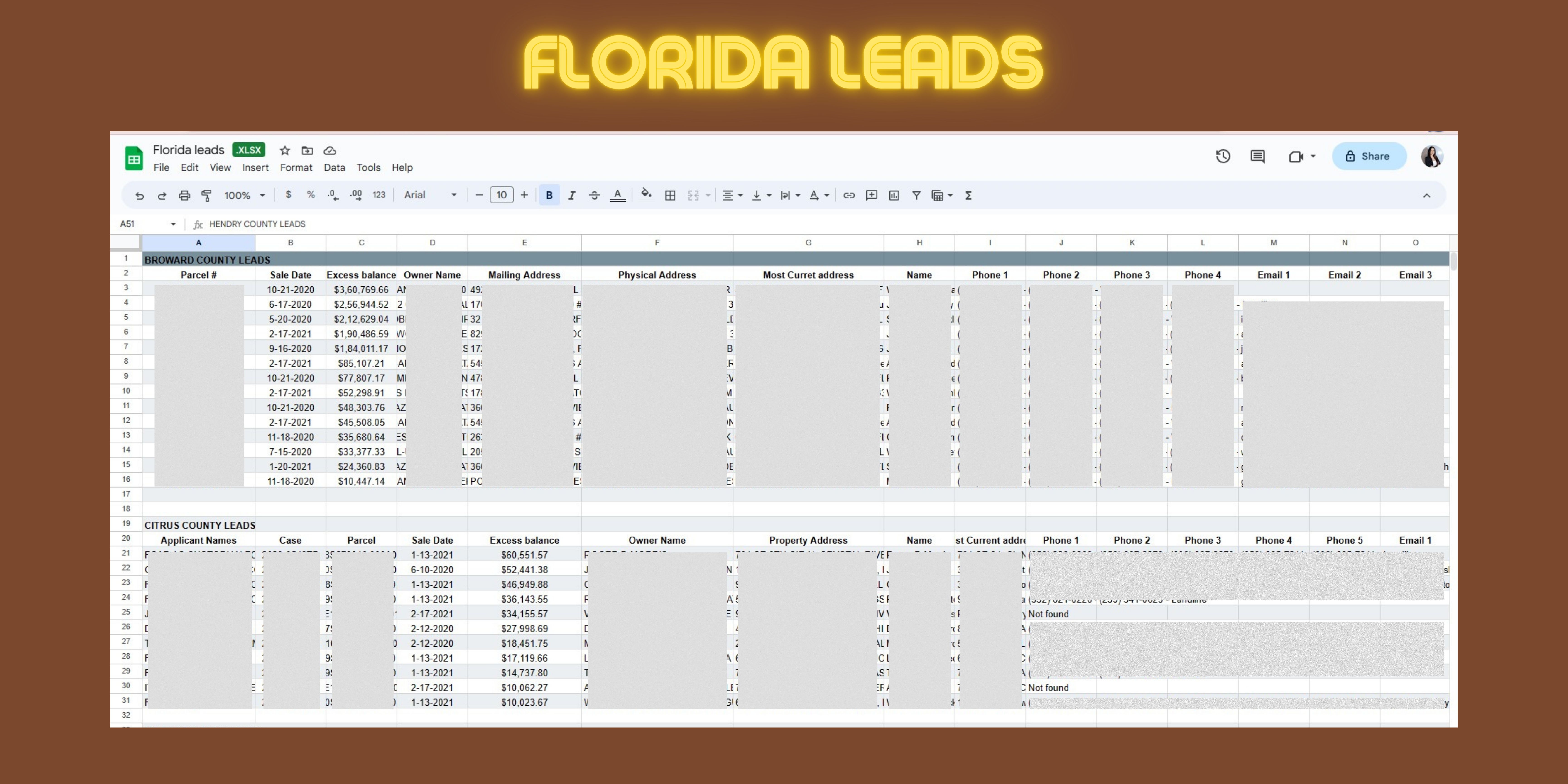Select the paint format roller icon
This screenshot has height=784, width=1568.
(206, 195)
